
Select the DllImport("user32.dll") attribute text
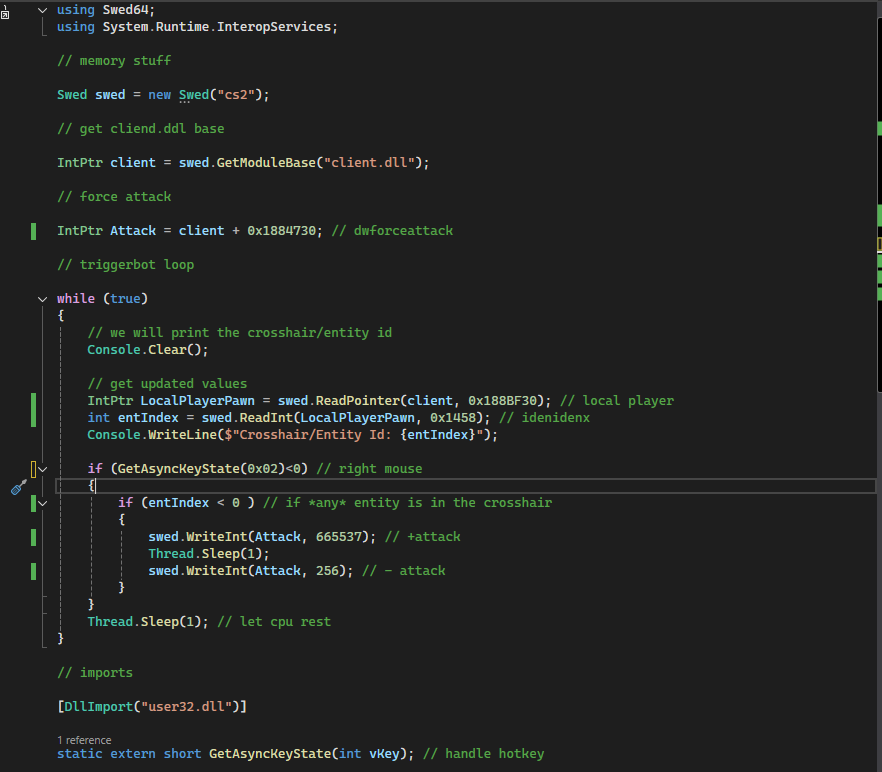coord(150,706)
